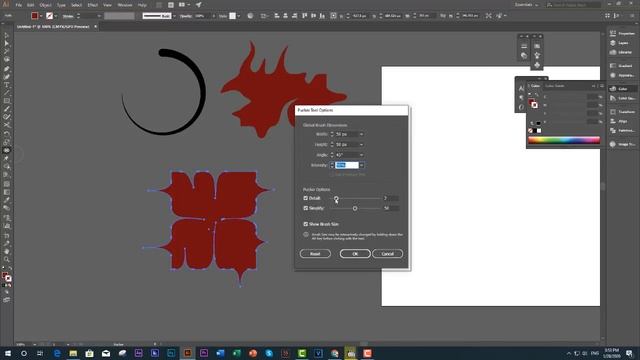Open Color panel flyout menu icon
Image resolution: width=640 pixels, height=360 pixels.
[602, 86]
